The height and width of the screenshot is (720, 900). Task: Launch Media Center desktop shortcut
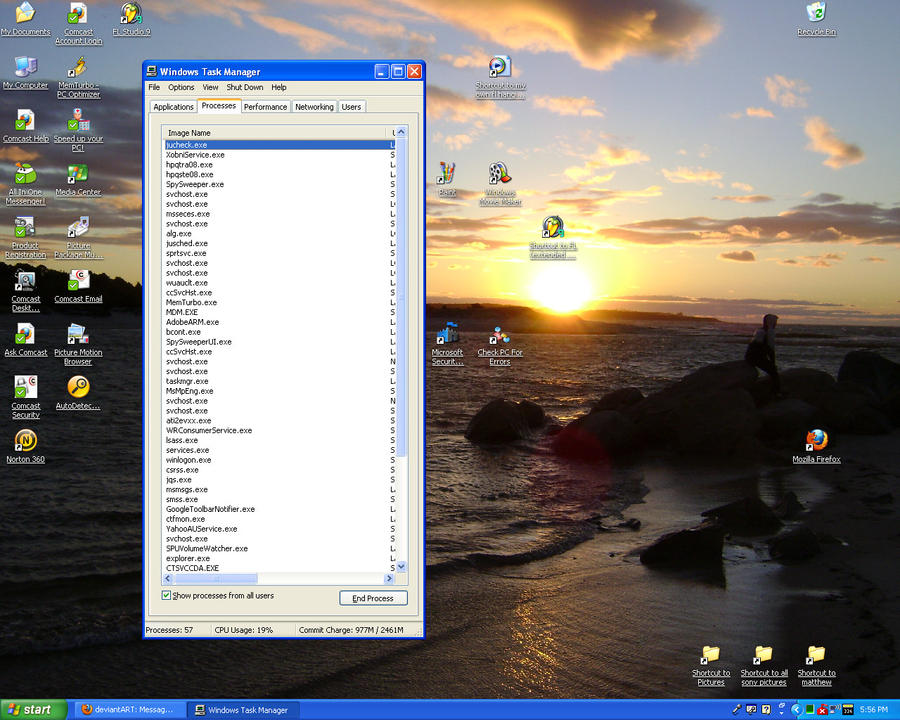[x=79, y=179]
